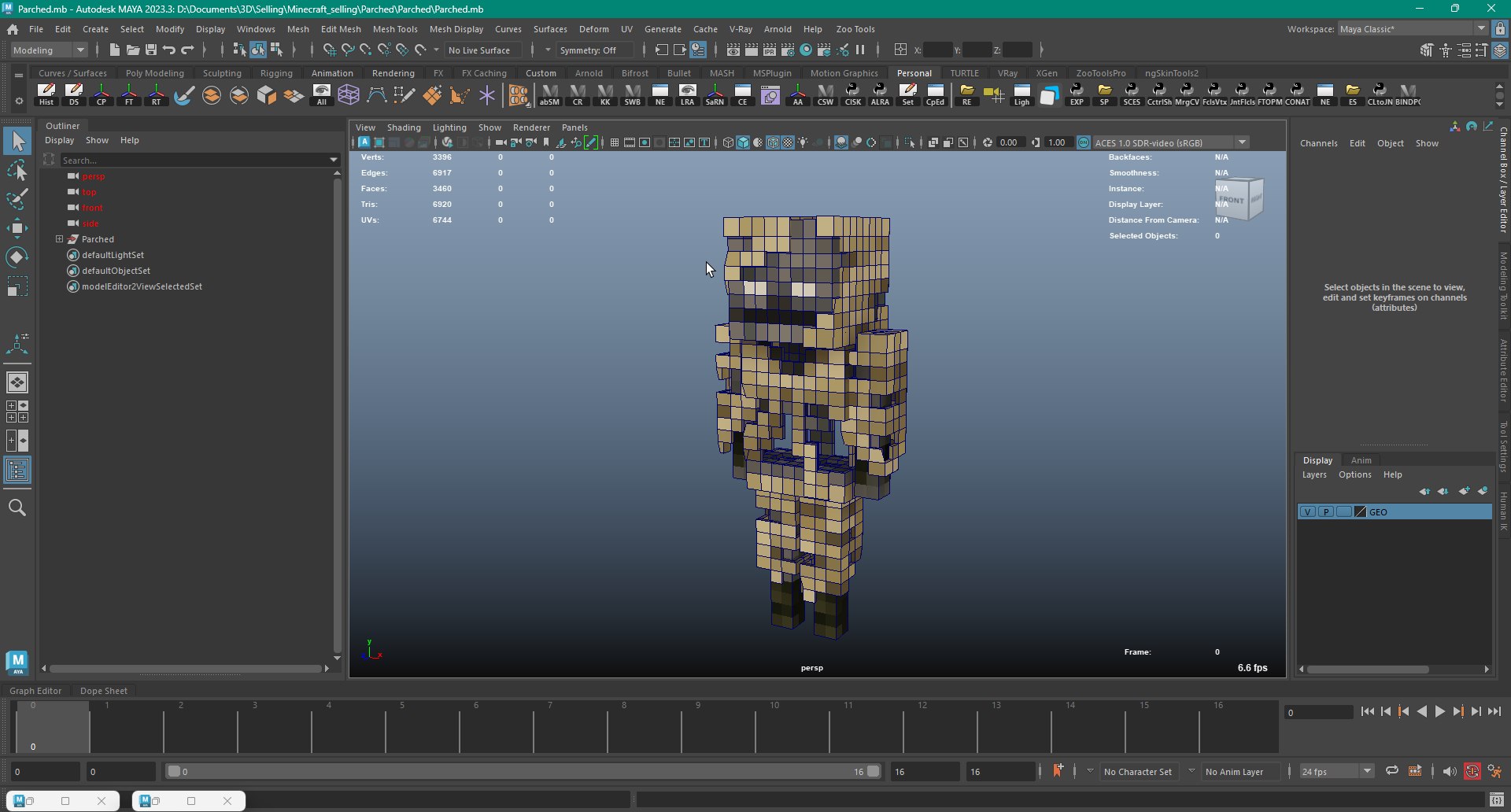Image resolution: width=1511 pixels, height=812 pixels.
Task: Toggle visibility V of GEO layer
Action: pos(1307,511)
